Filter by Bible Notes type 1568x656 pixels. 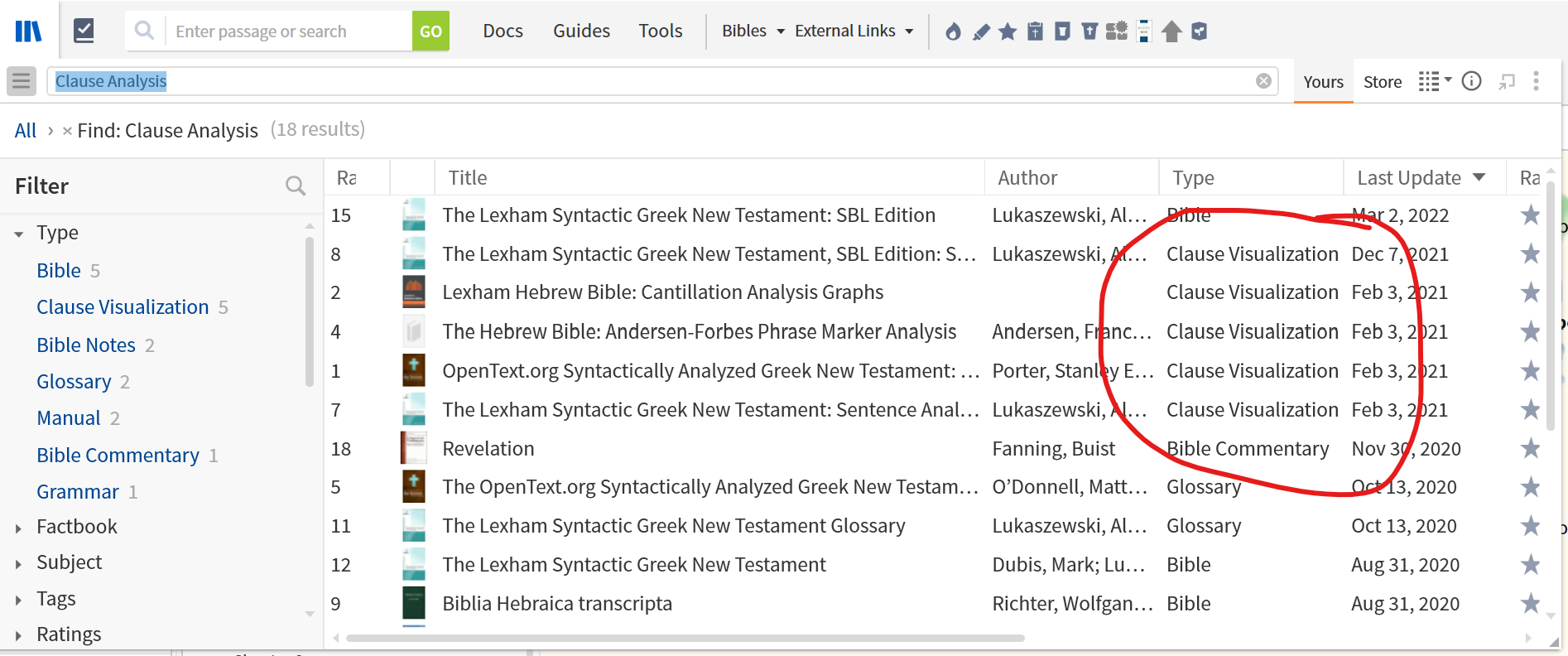point(86,345)
